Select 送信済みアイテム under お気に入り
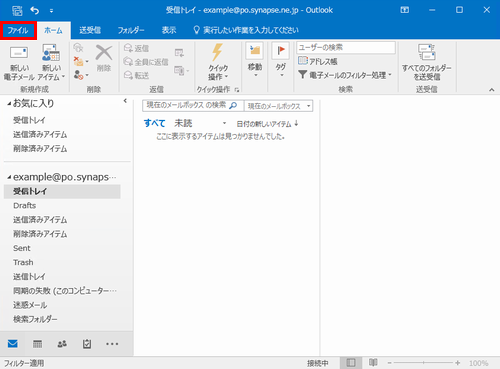500x369 pixels. 40,134
